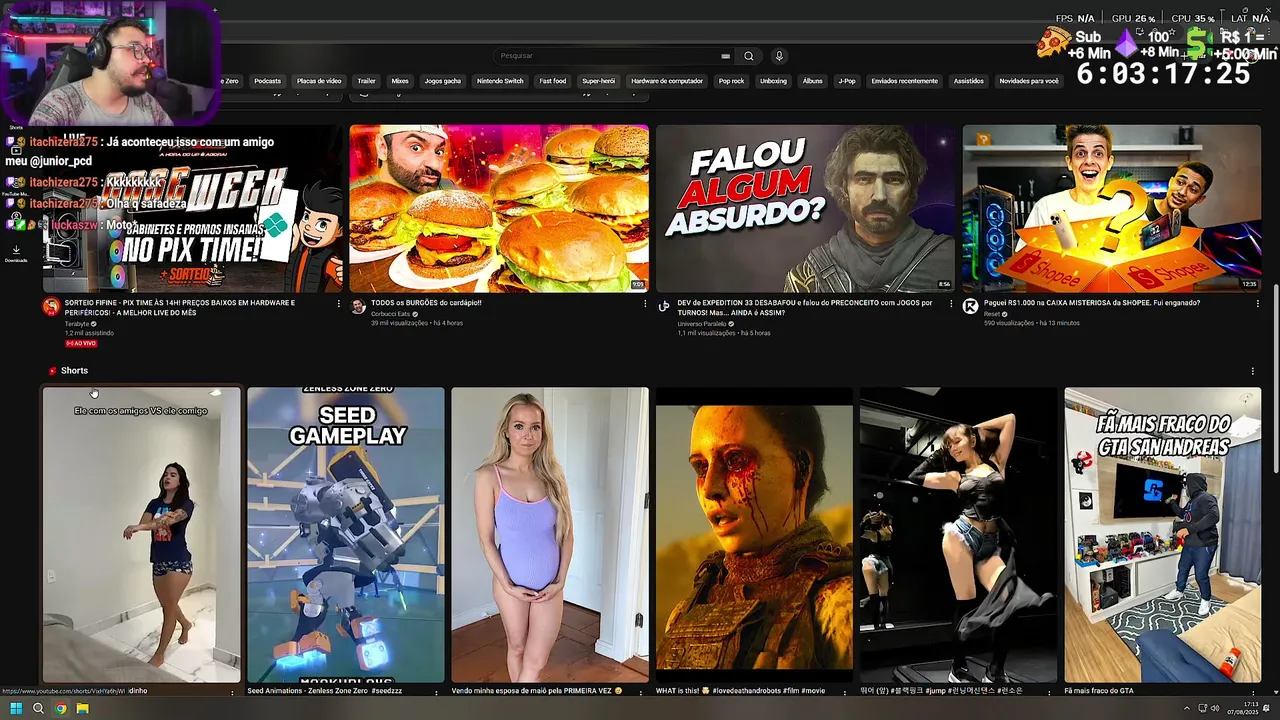Open Windows taskbar search
The height and width of the screenshot is (720, 1280).
pyautogui.click(x=38, y=708)
